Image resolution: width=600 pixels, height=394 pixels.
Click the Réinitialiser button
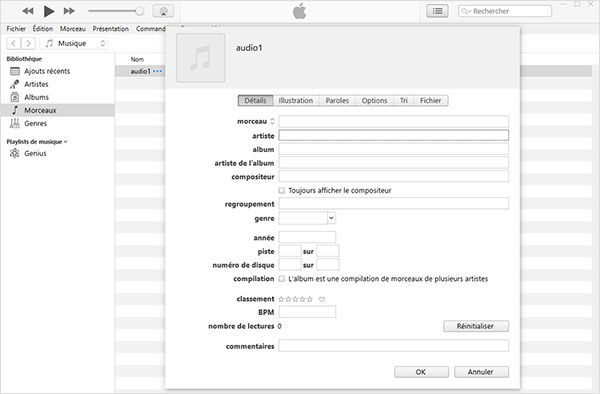tap(476, 326)
